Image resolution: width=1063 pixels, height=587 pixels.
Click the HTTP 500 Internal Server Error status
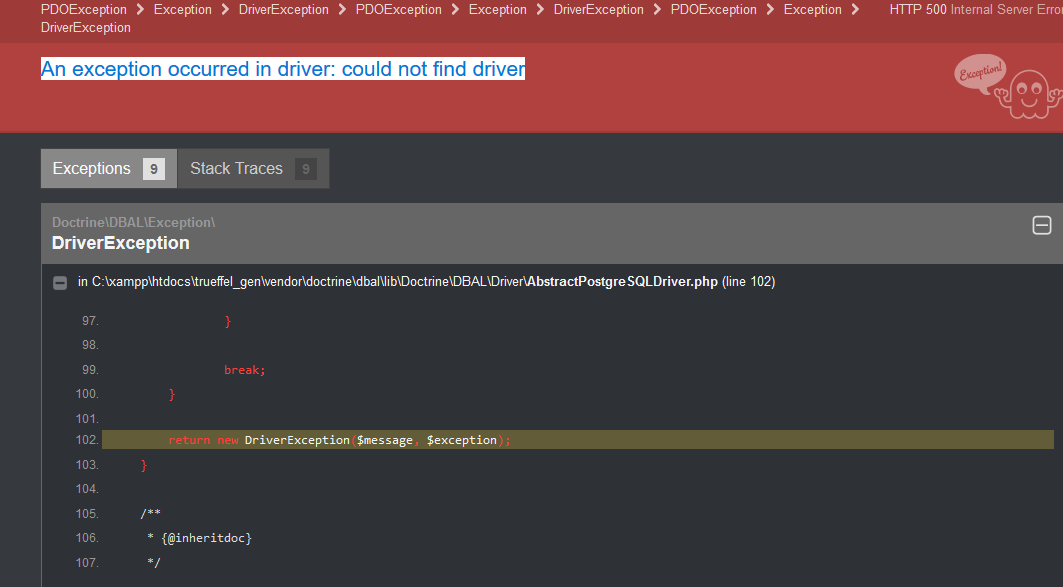975,10
